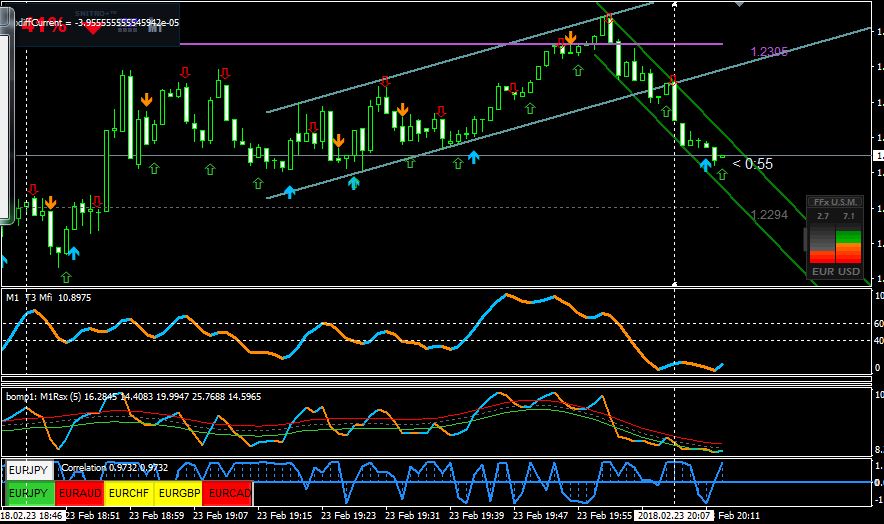Choose the yellow EURCHF pair button
Screen dimensions: 884x524
click(x=129, y=493)
